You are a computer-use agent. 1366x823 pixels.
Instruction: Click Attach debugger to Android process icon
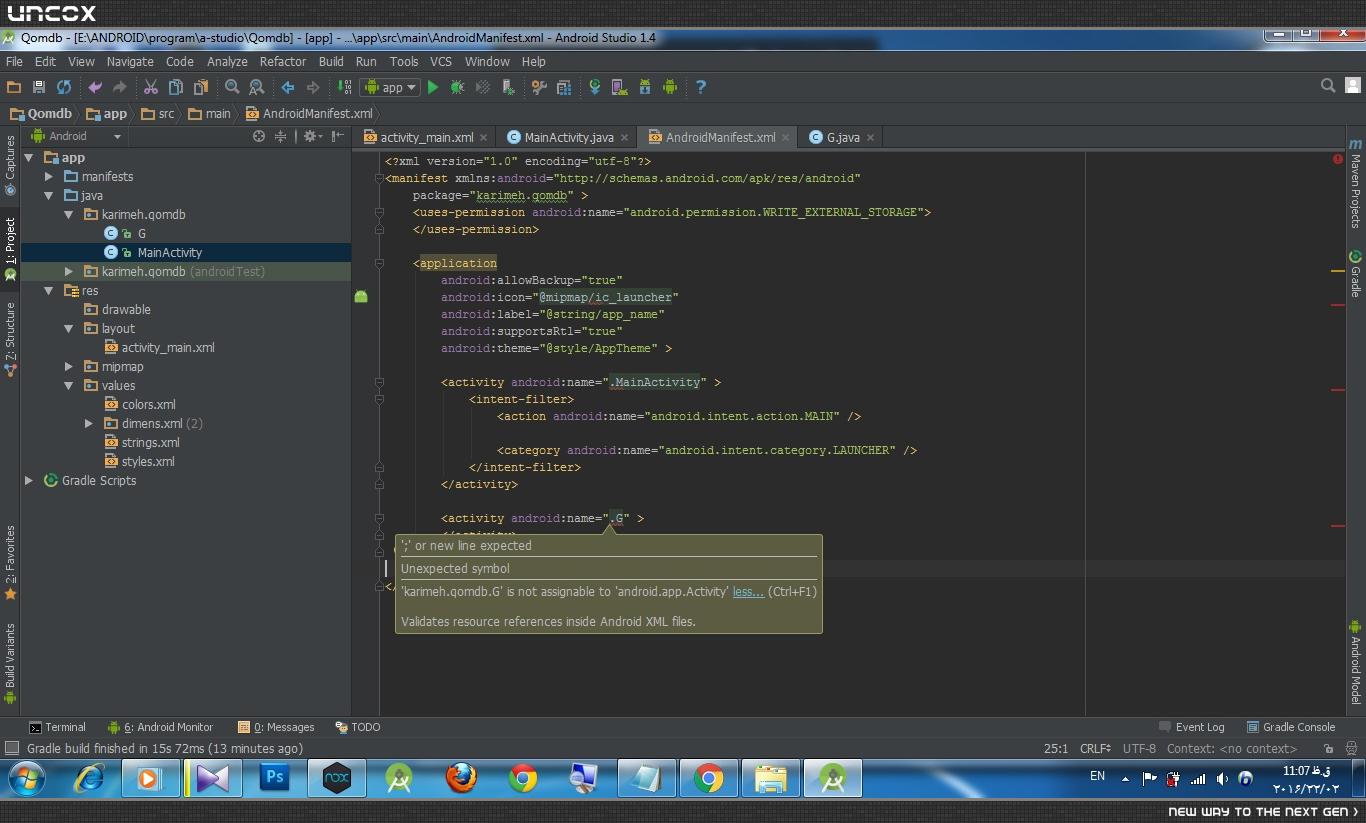509,87
